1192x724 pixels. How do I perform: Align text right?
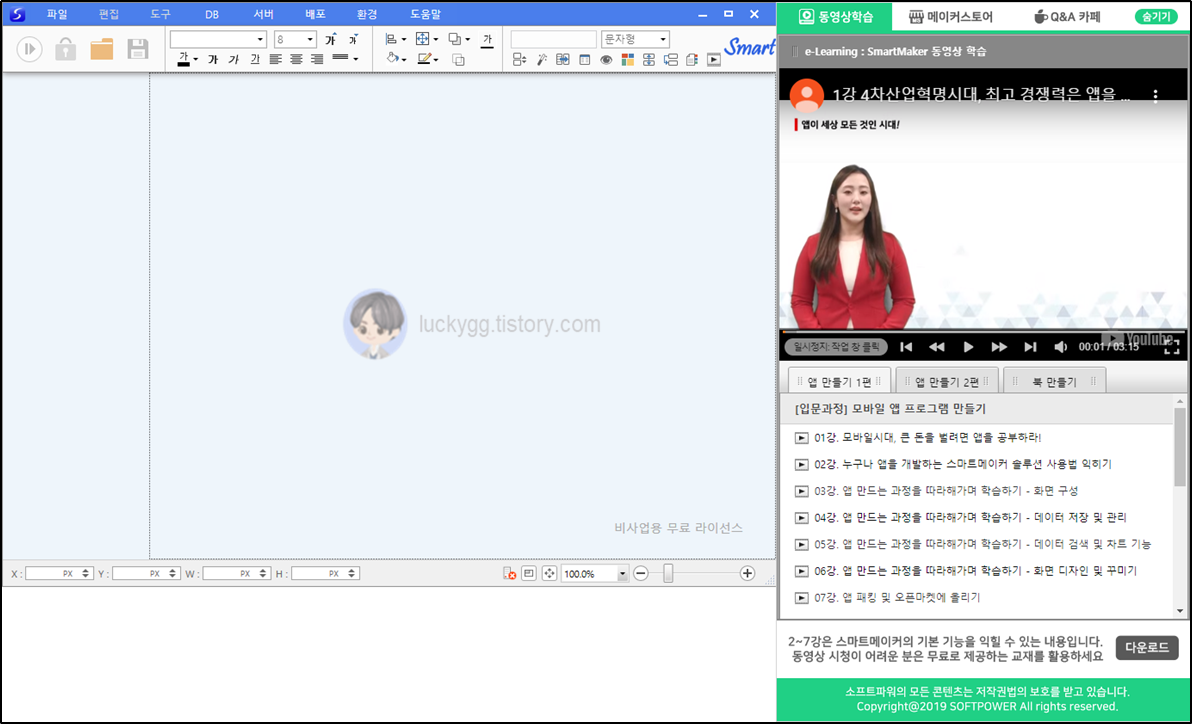(x=317, y=59)
